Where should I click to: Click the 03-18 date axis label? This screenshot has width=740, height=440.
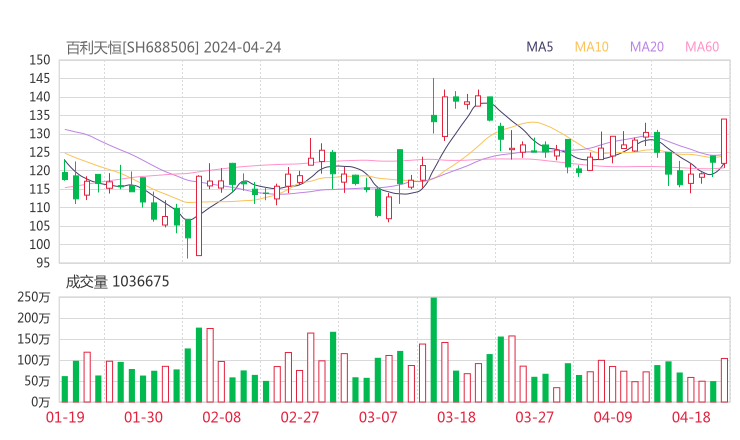[x=456, y=417]
